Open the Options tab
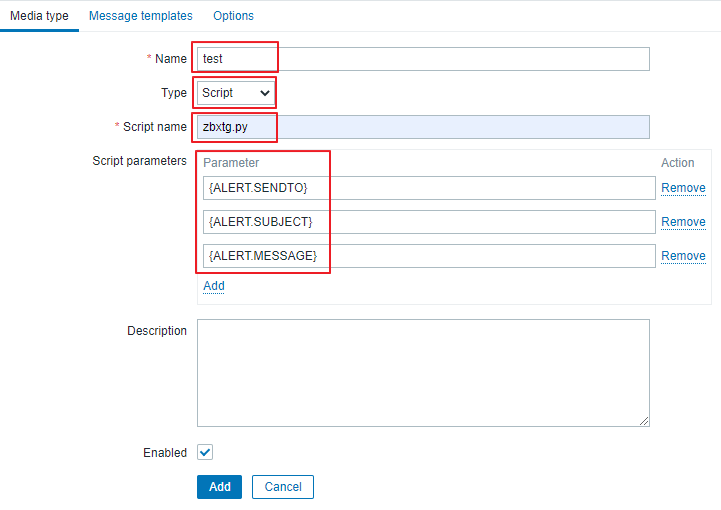The width and height of the screenshot is (721, 510). click(233, 16)
